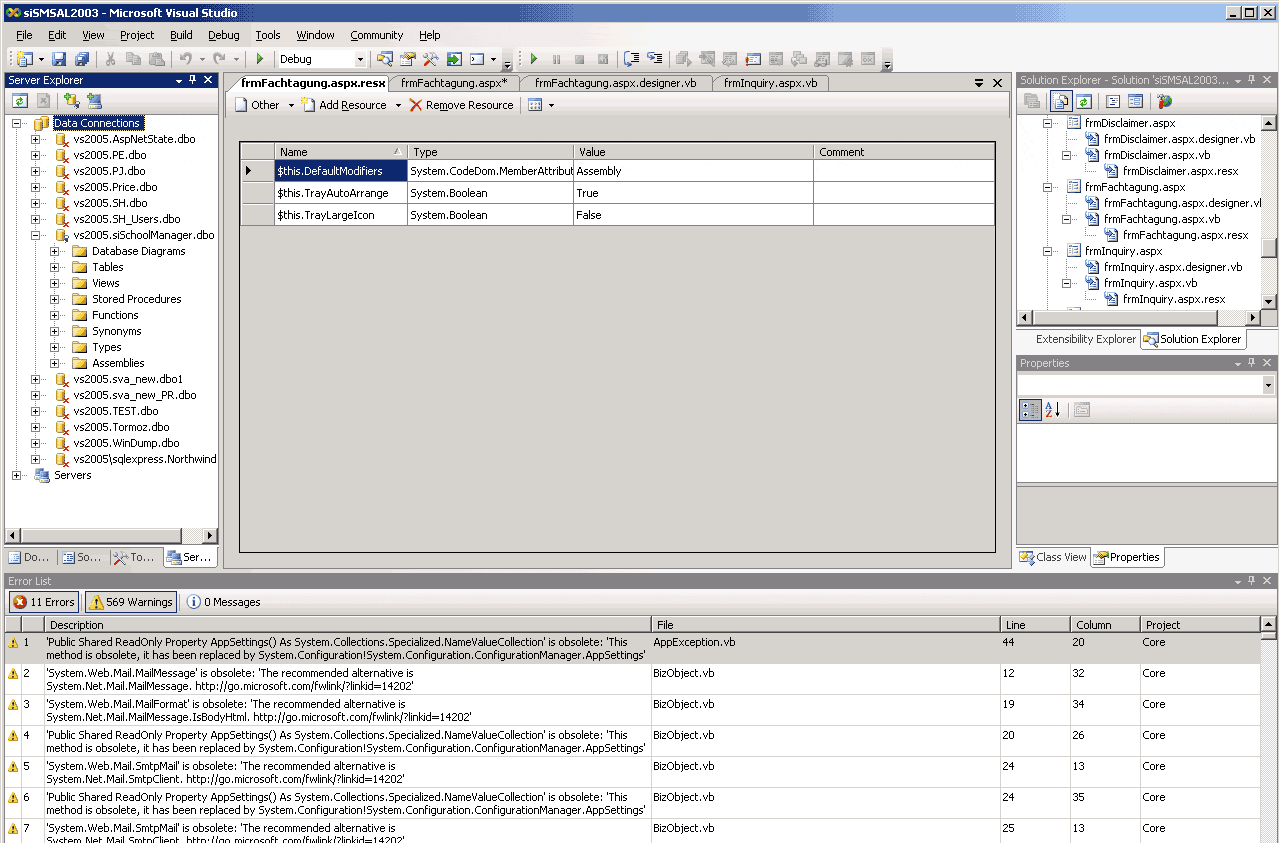Viewport: 1279px width, 843px height.
Task: Click View Code icon in Solution Explorer
Action: point(1113,101)
